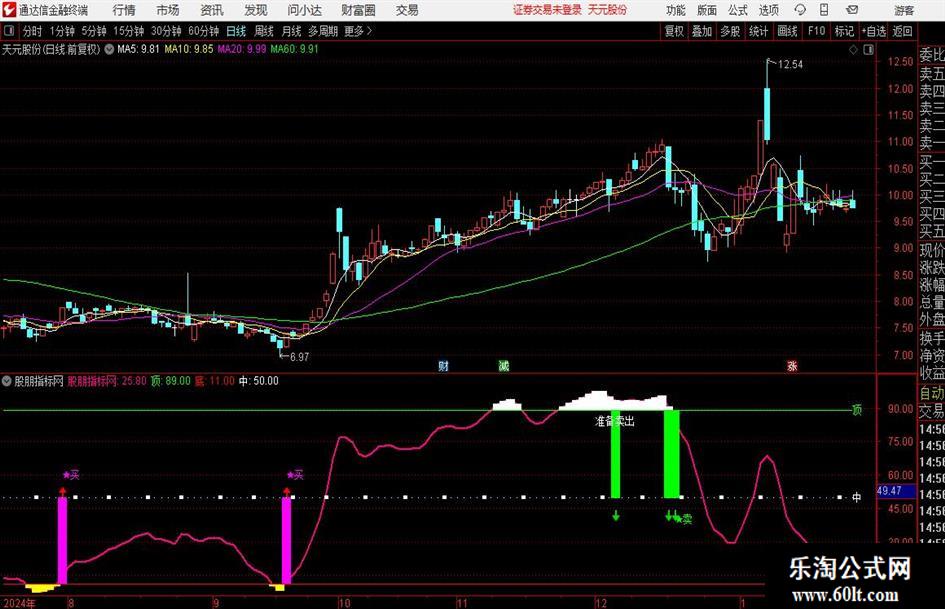945x609 pixels.
Task: Select the 30分钟 period
Action: click(x=166, y=31)
